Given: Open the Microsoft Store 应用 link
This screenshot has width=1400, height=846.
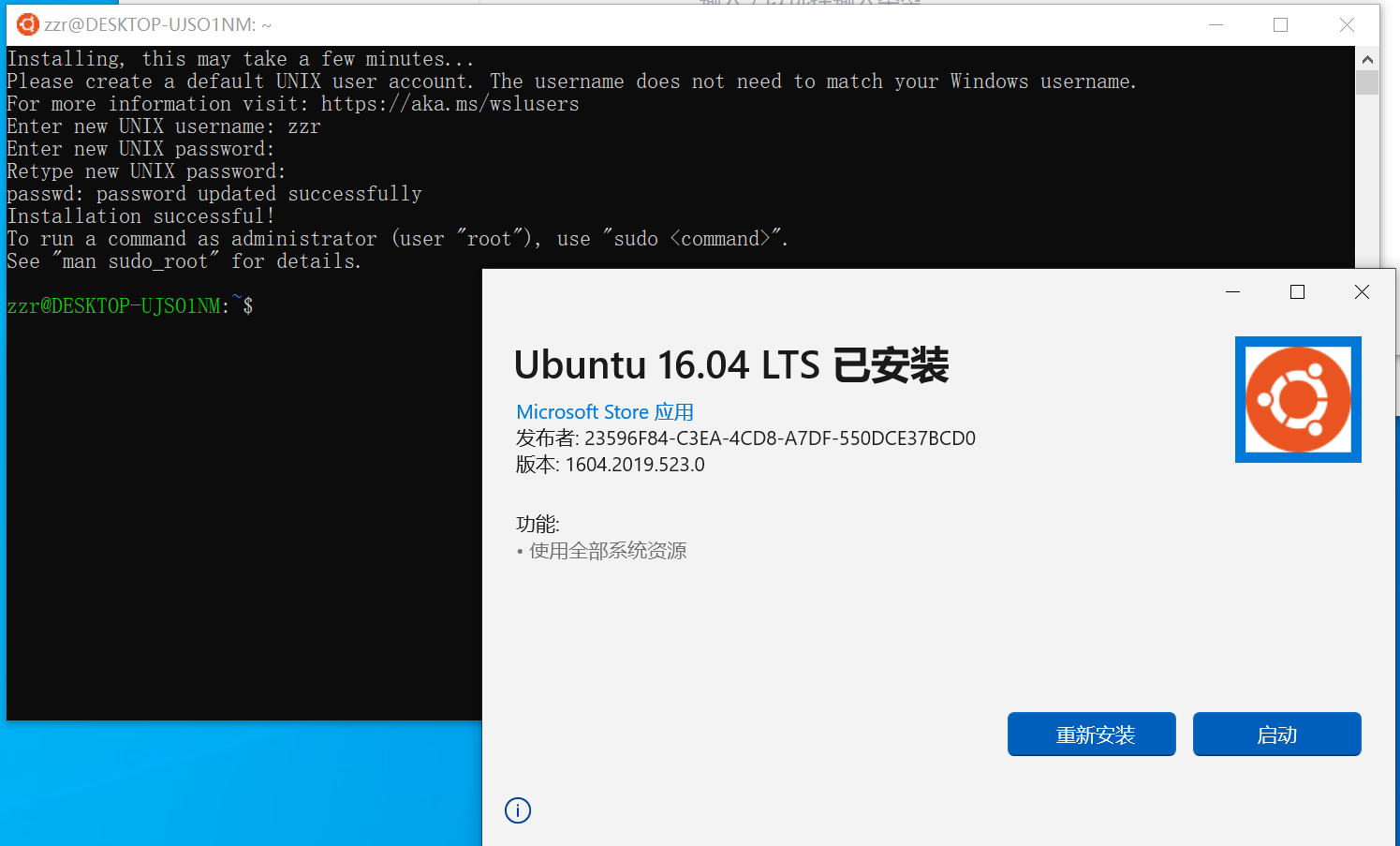Looking at the screenshot, I should [x=605, y=412].
